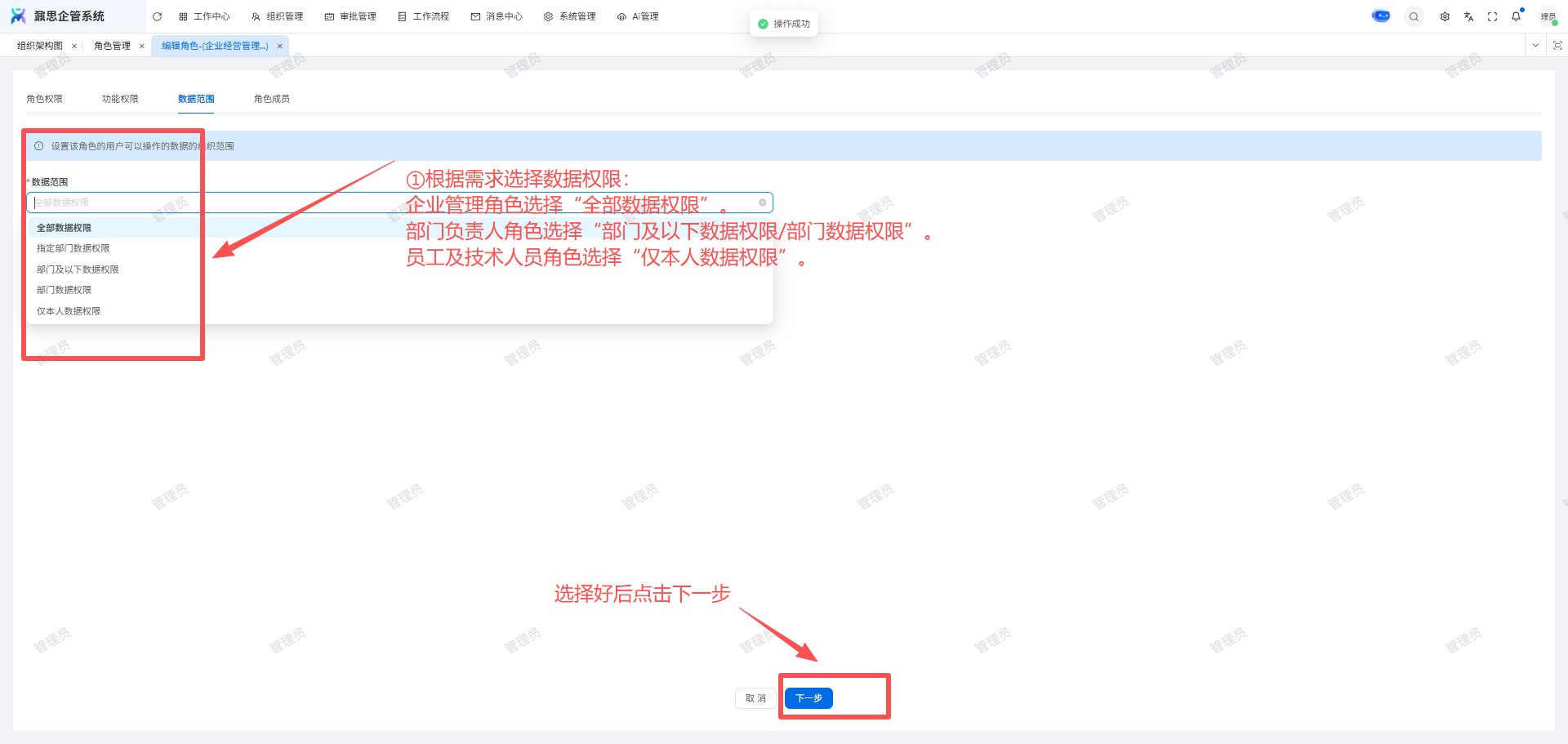Image resolution: width=1568 pixels, height=744 pixels.
Task: Click the refresh icon in top bar
Action: [x=157, y=16]
